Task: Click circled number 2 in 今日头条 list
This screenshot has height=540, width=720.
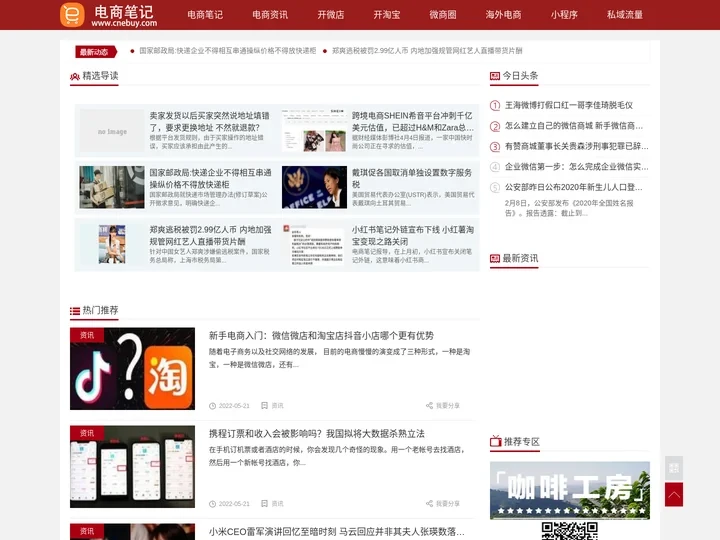Action: point(495,126)
